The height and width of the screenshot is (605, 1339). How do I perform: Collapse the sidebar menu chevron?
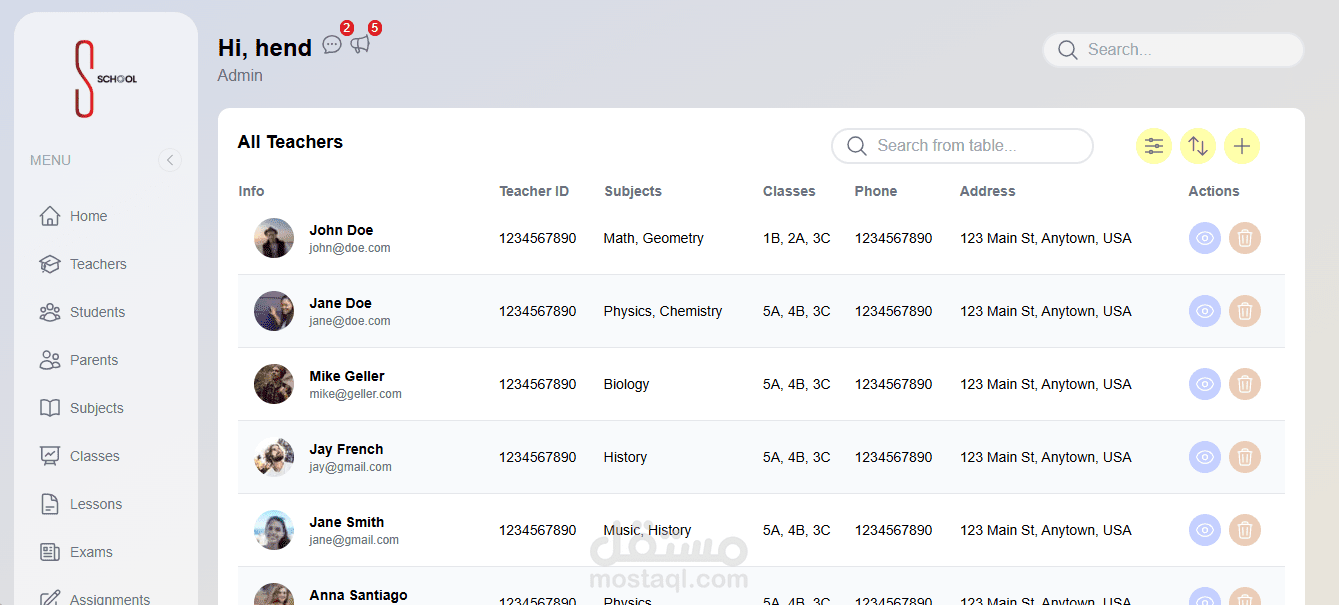pos(170,160)
